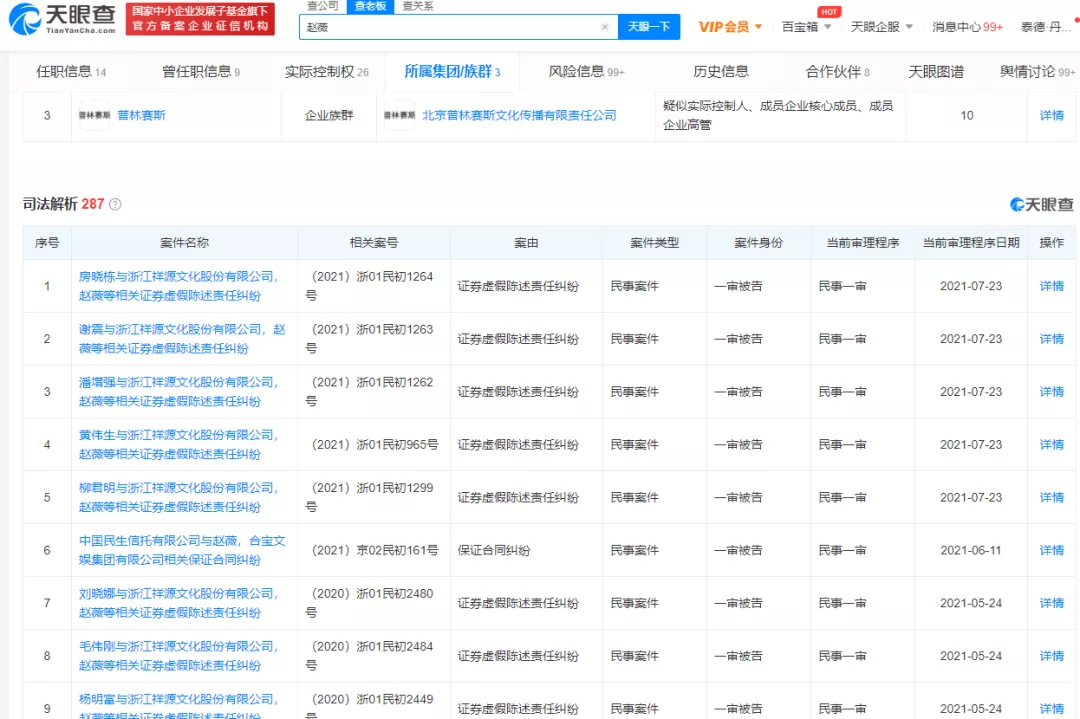Switch to the 查关系 search tab
Image resolution: width=1080 pixels, height=719 pixels.
click(x=418, y=6)
